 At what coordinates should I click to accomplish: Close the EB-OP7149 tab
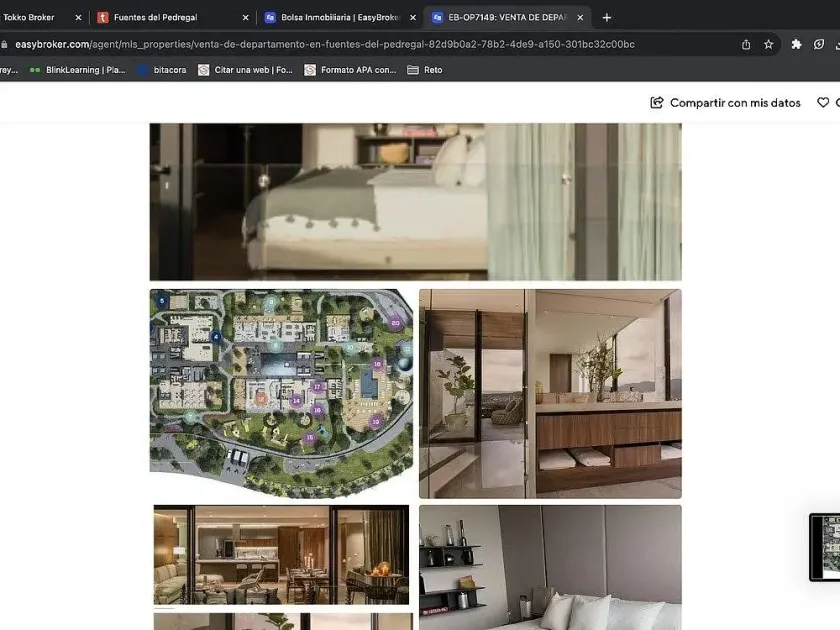580,18
